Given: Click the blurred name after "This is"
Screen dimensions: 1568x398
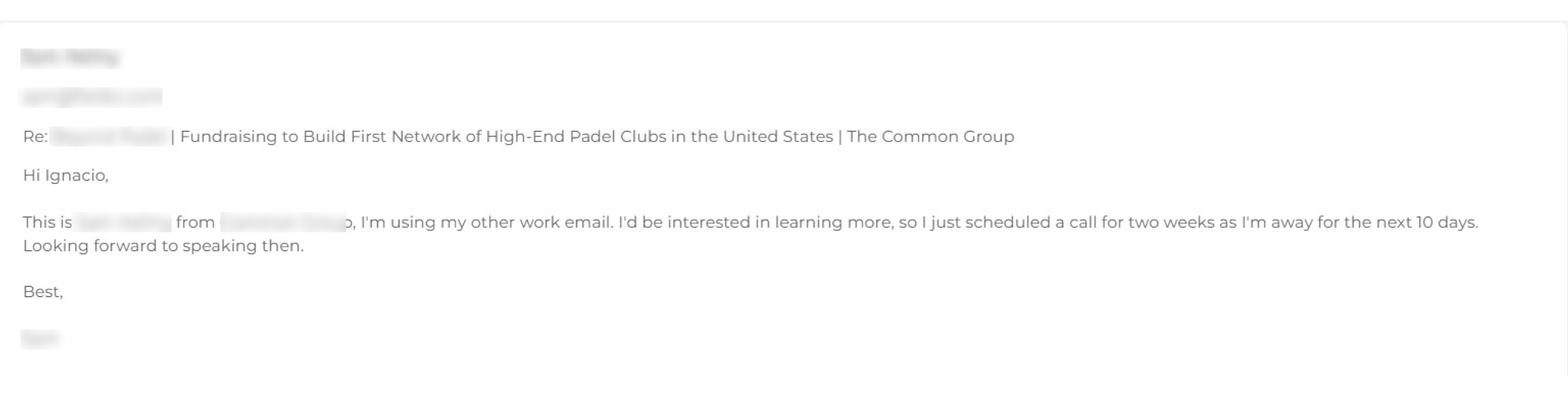Looking at the screenshot, I should coord(122,223).
